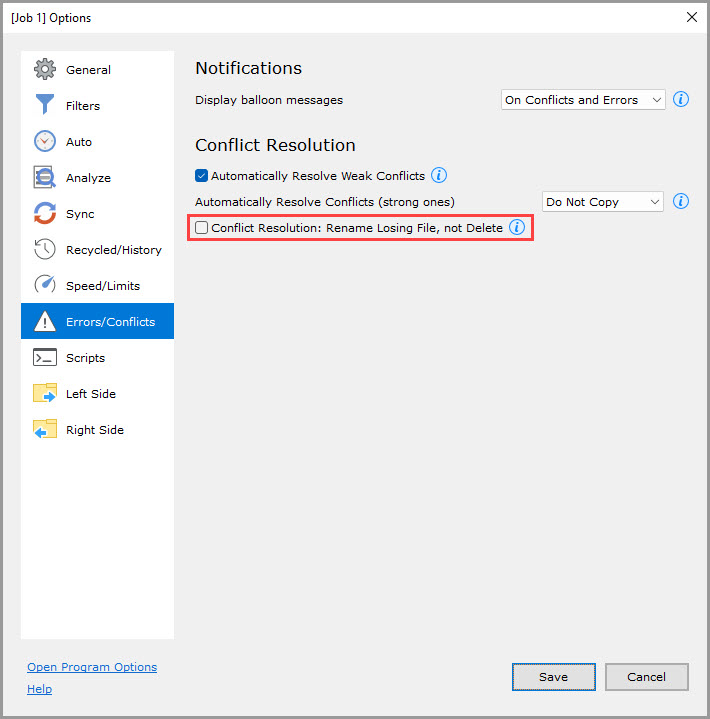The image size is (710, 719).
Task: Disable Automatically Resolve Weak Conflicts checkbox
Action: (202, 176)
